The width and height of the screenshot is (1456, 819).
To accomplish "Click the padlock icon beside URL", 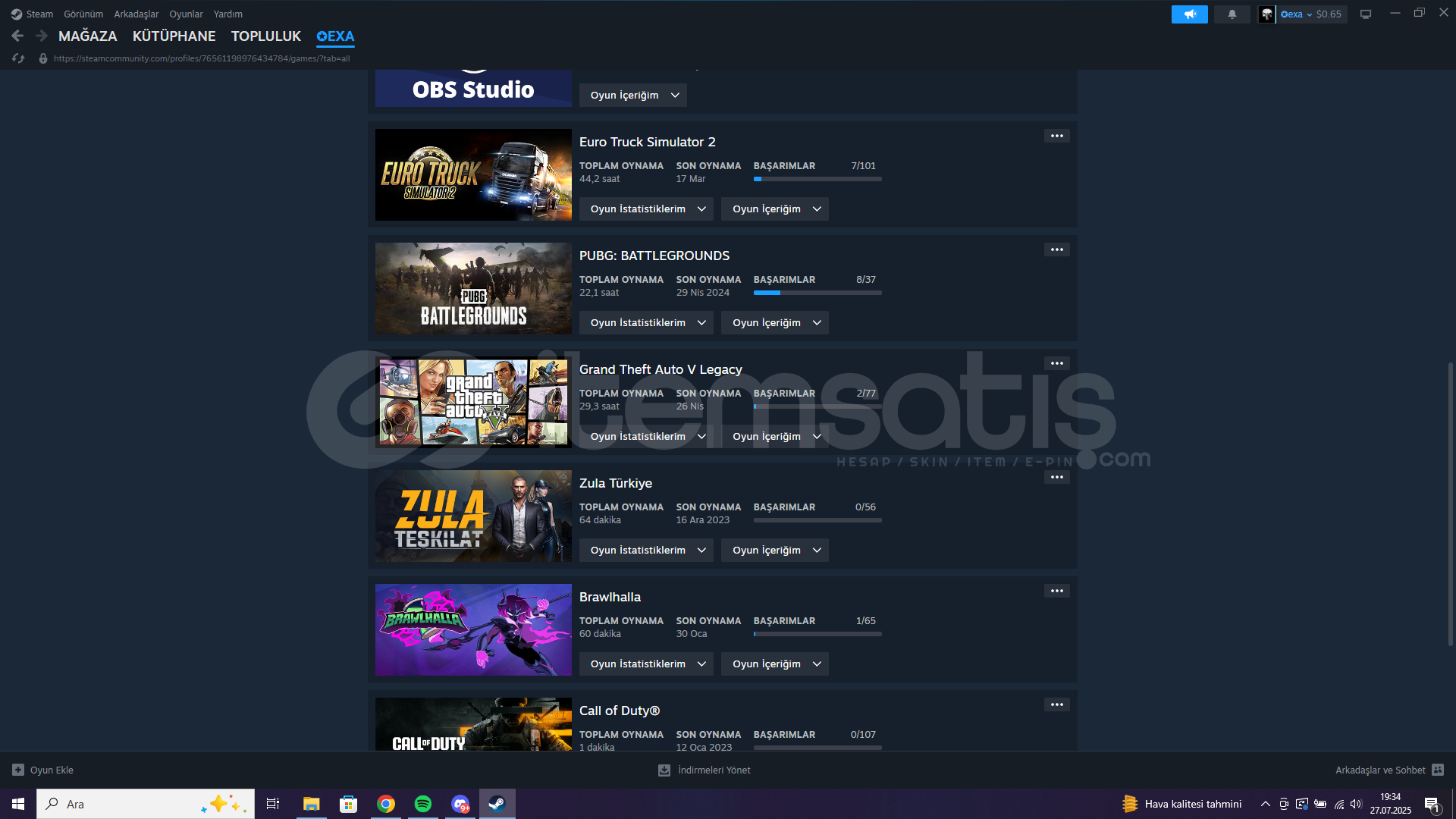I will coord(43,58).
